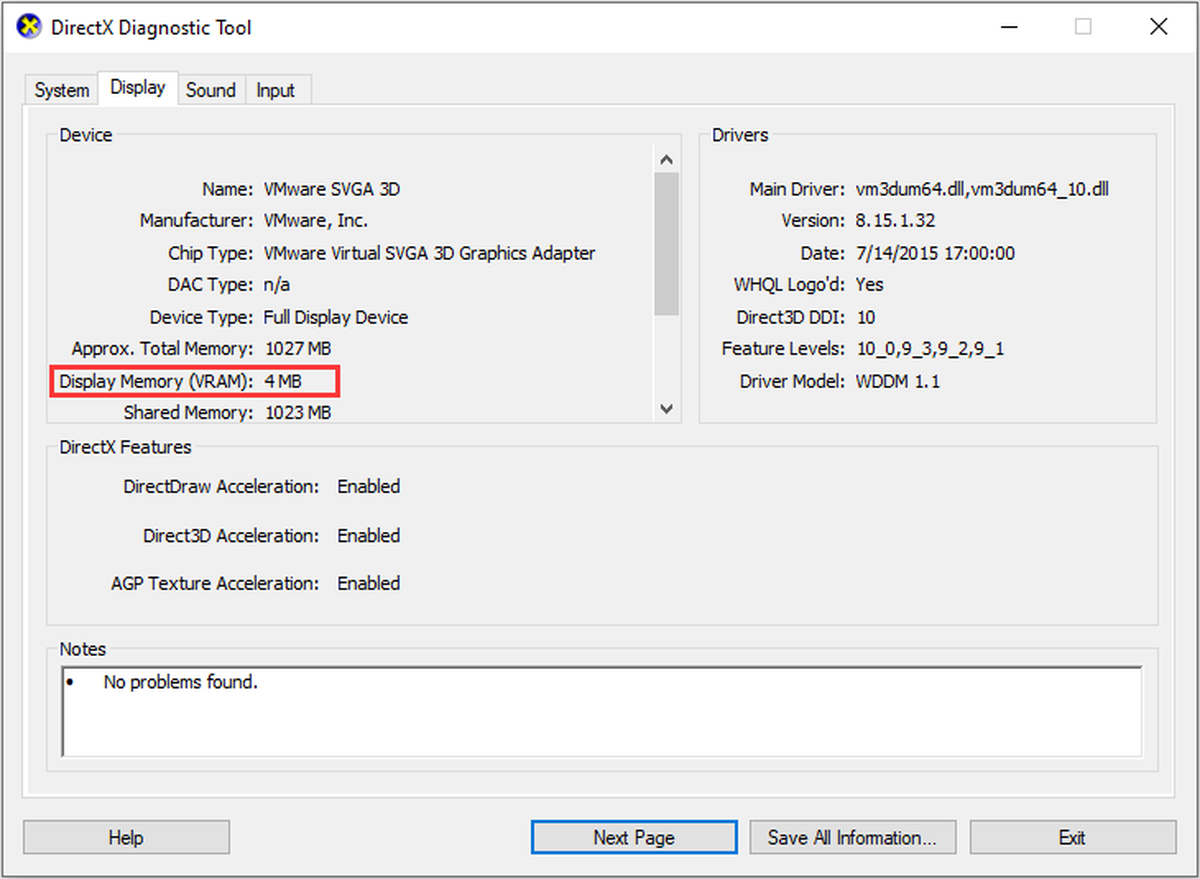Screen dimensions: 1200x879
Task: Click the WHQL Logo'd value 'Yes'
Action: [x=869, y=285]
